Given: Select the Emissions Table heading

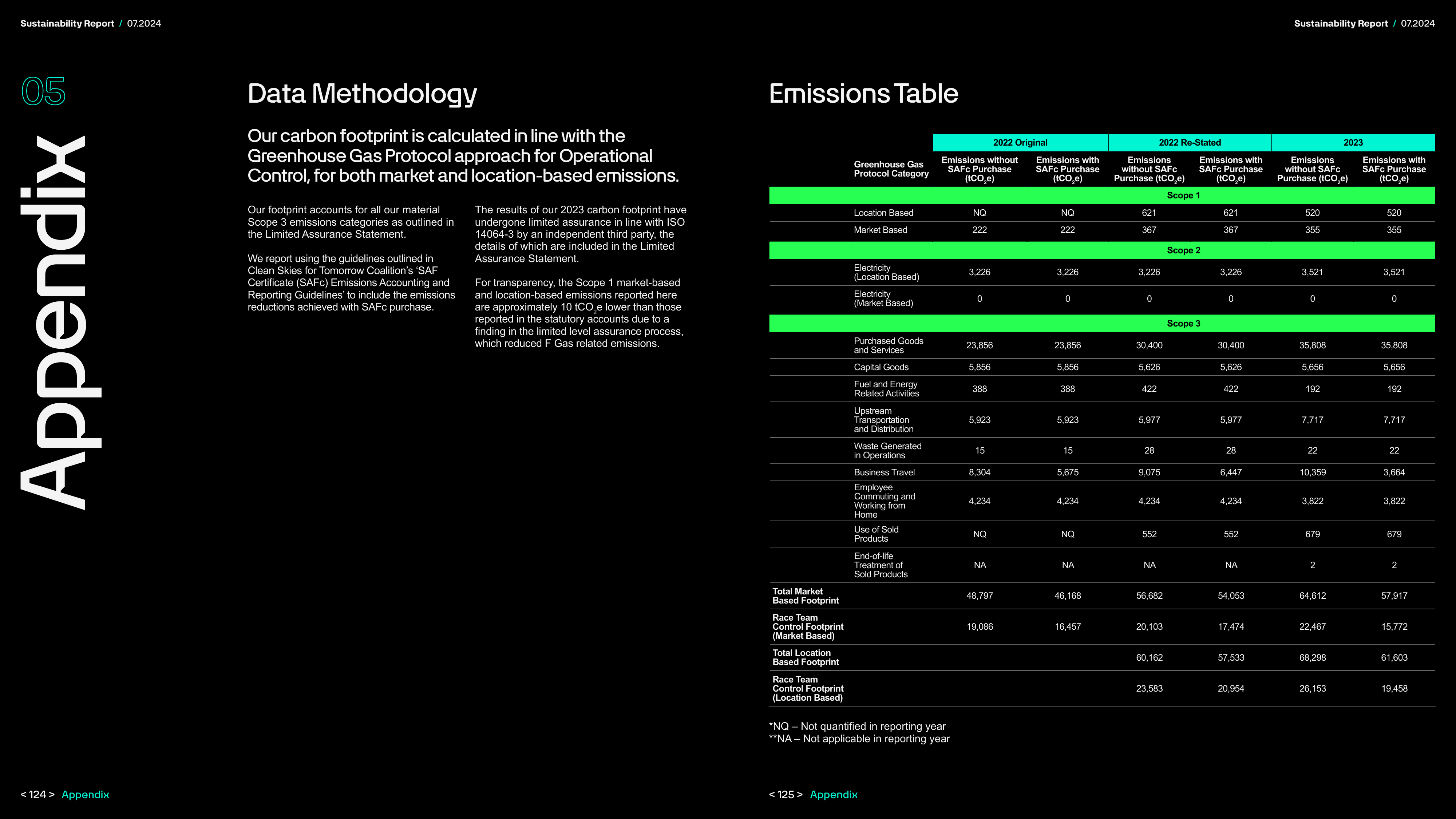Looking at the screenshot, I should (x=863, y=93).
